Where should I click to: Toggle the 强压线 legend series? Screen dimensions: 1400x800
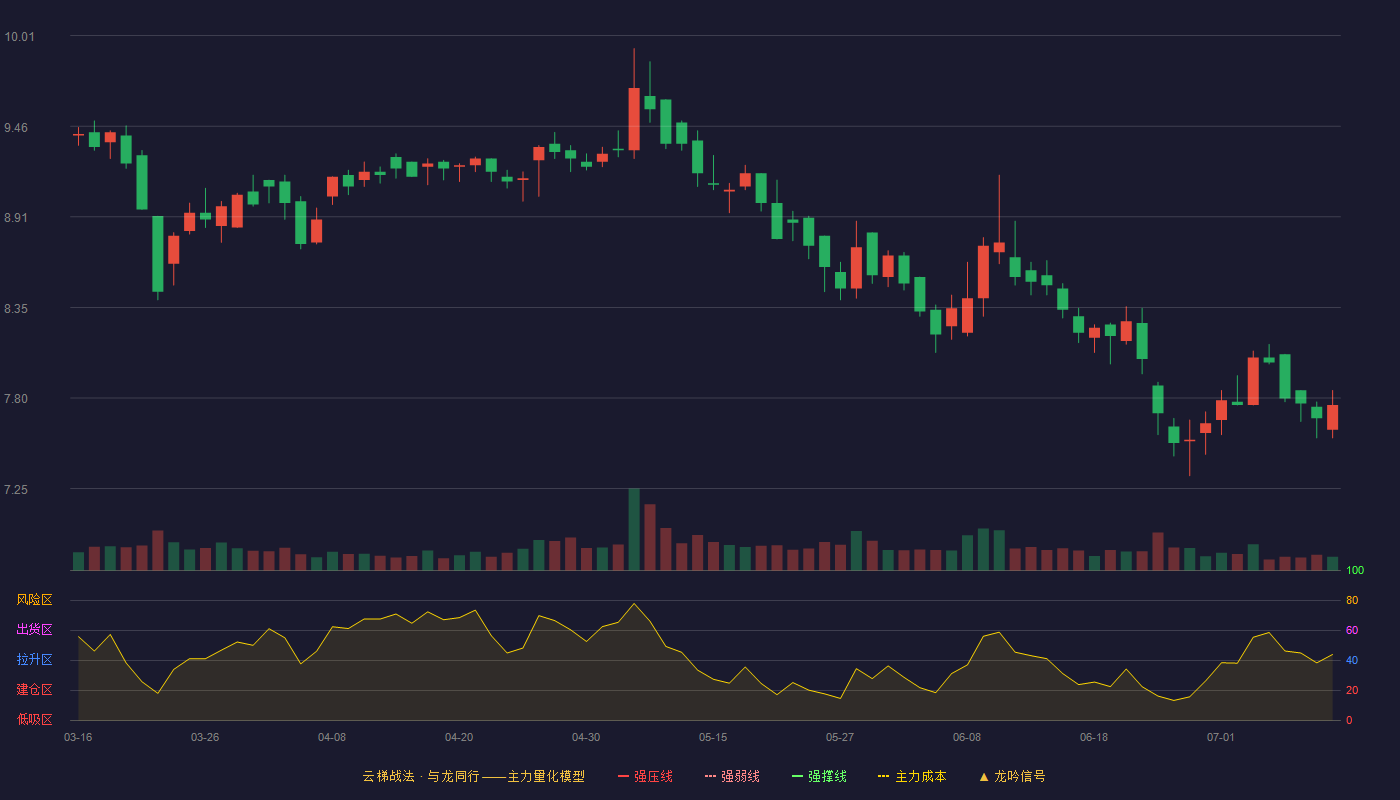[645, 776]
